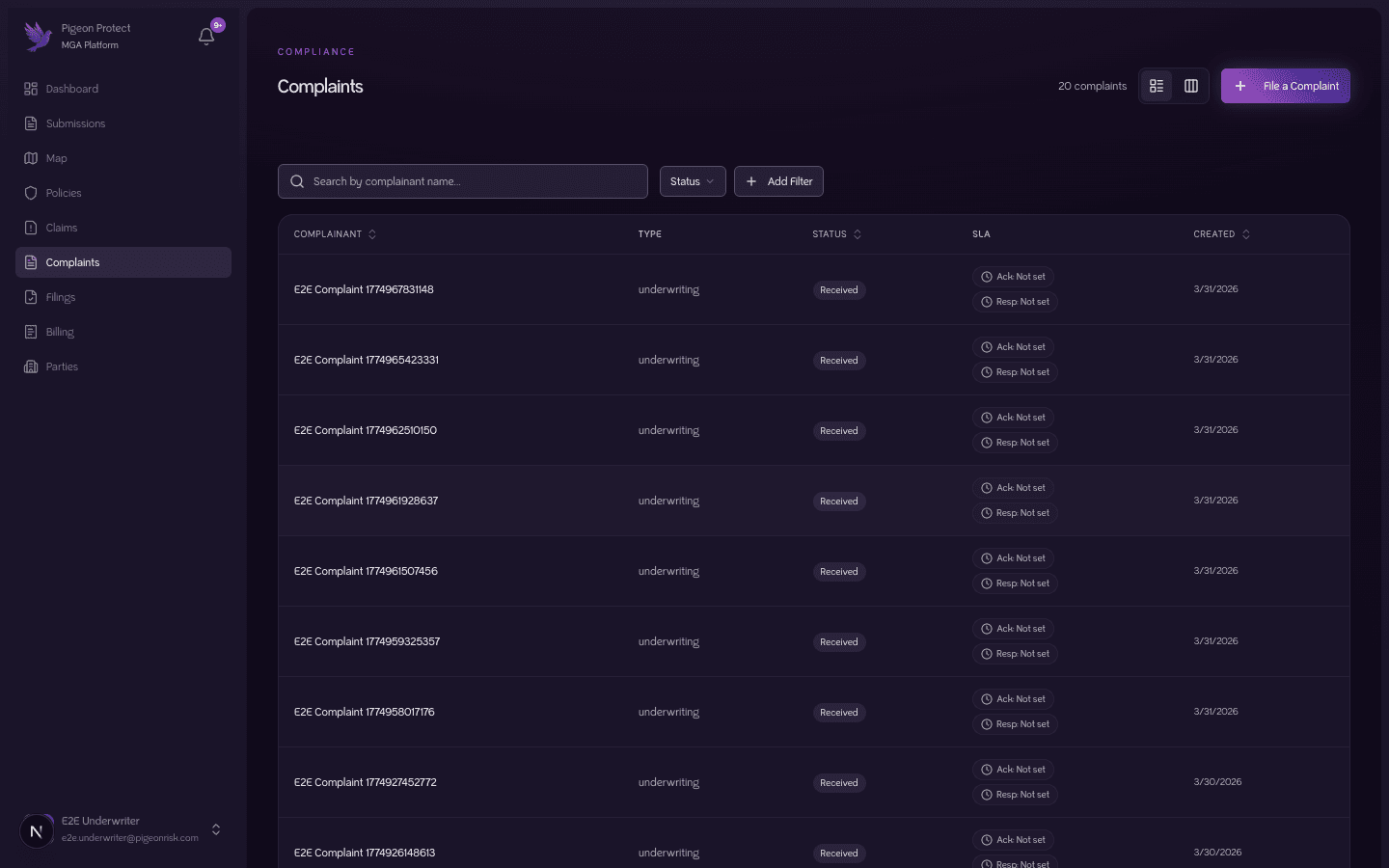
Task: Select the Parties building icon
Action: pos(30,366)
